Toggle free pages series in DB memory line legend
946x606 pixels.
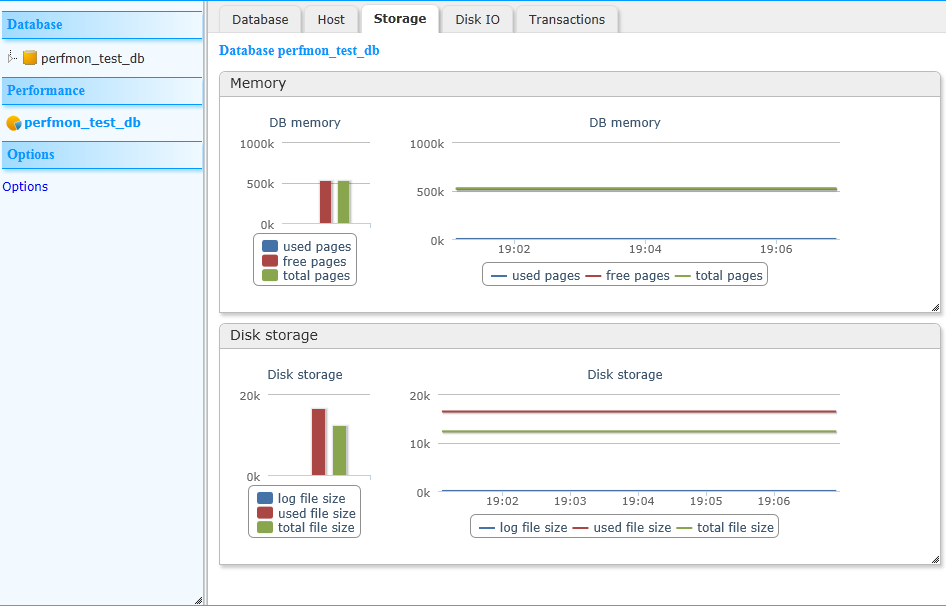coord(627,276)
